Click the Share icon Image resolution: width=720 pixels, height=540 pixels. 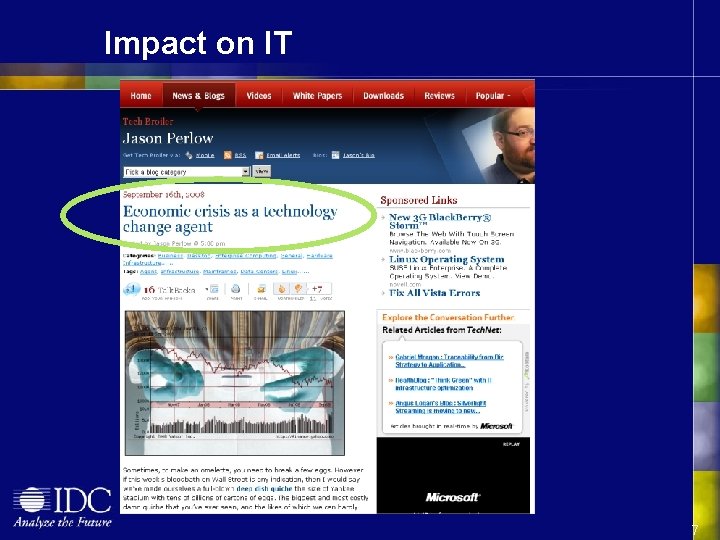coord(214,289)
